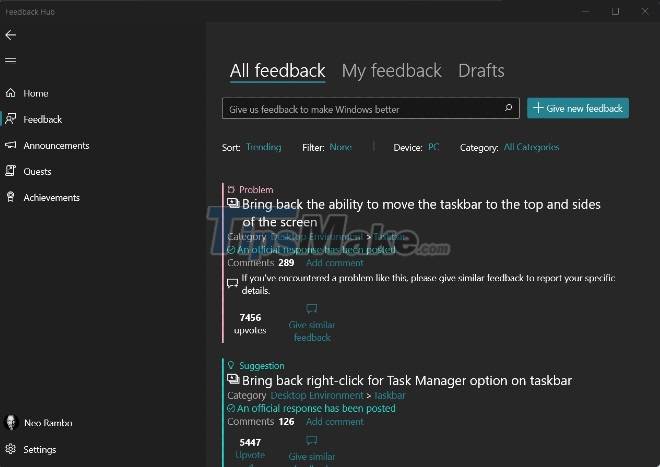Open the Sort Trending dropdown
The height and width of the screenshot is (467, 660).
coord(263,147)
